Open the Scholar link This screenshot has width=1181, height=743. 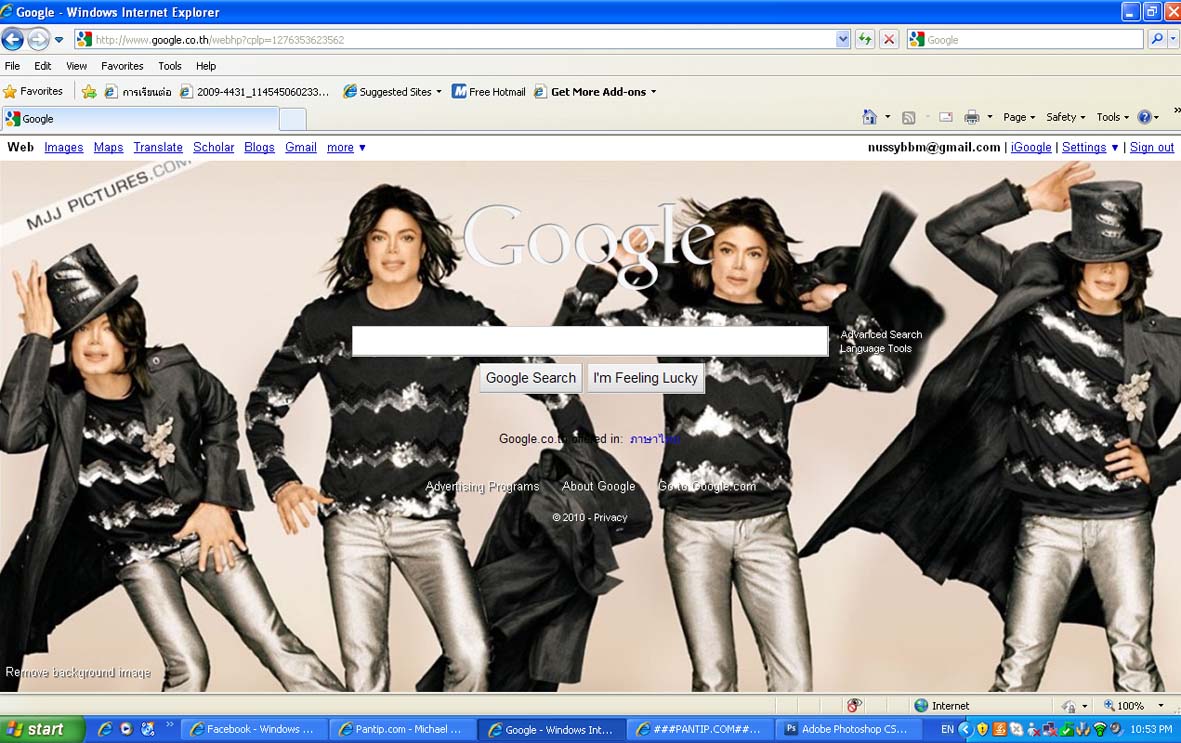pos(213,147)
